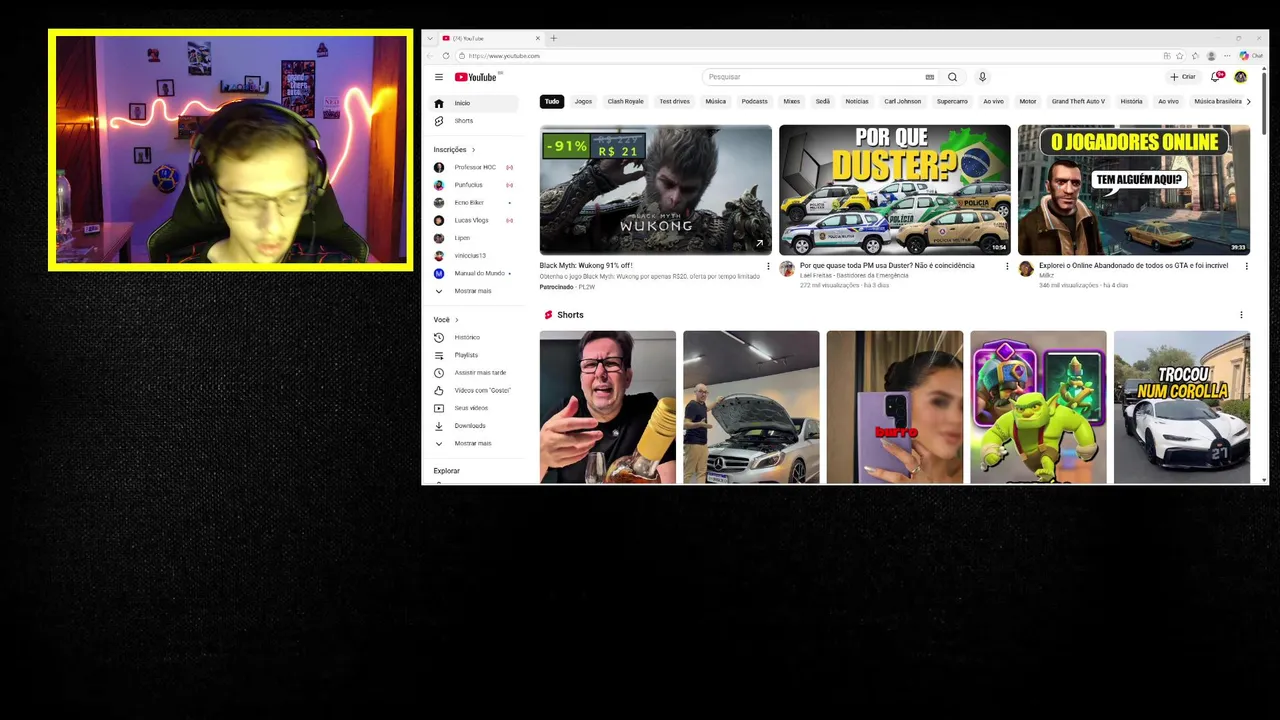Open the on-screen keyboard icon in search
Screen dimensions: 1280x720
(x=929, y=77)
